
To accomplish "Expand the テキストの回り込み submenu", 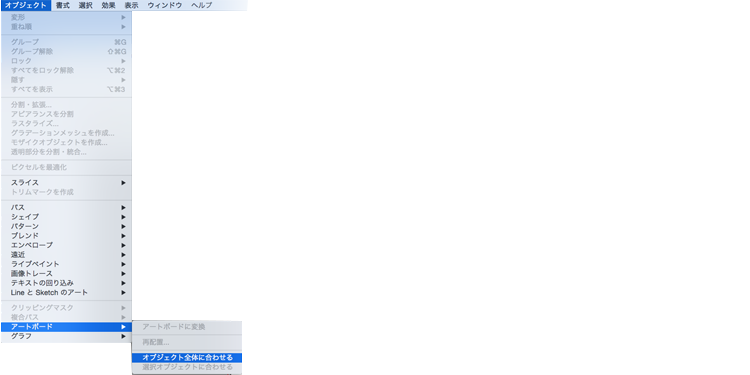I will pyautogui.click(x=66, y=283).
